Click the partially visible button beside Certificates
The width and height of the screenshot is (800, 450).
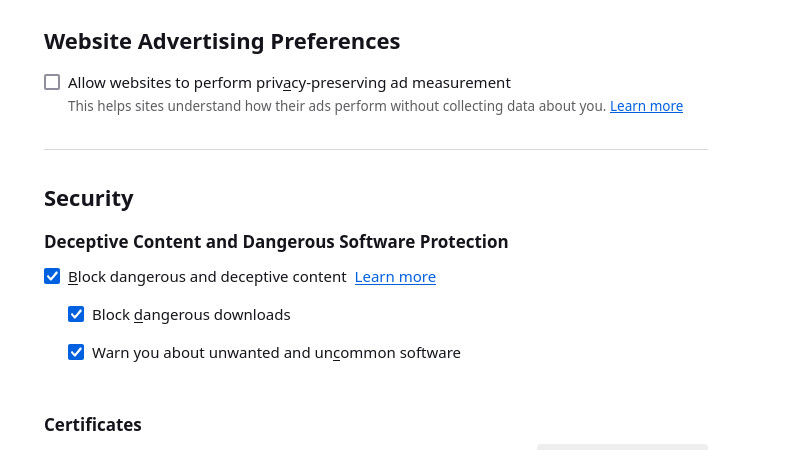[x=622, y=446]
